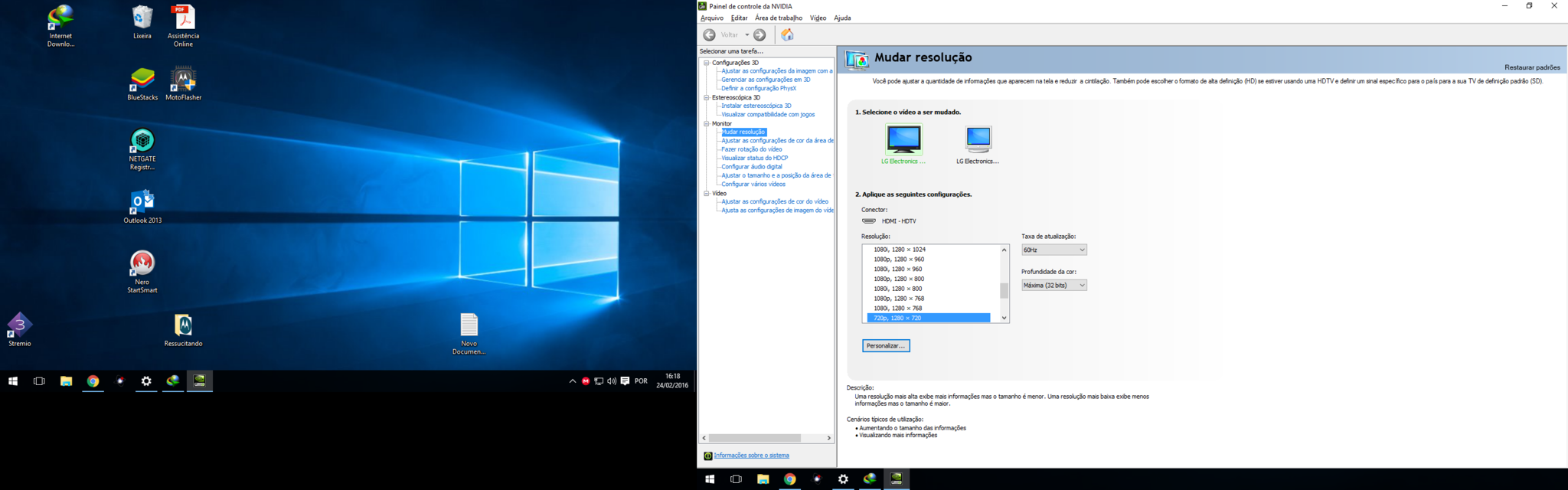The width and height of the screenshot is (1568, 490).
Task: Open Chrome on the clock-side taskbar
Action: click(93, 381)
